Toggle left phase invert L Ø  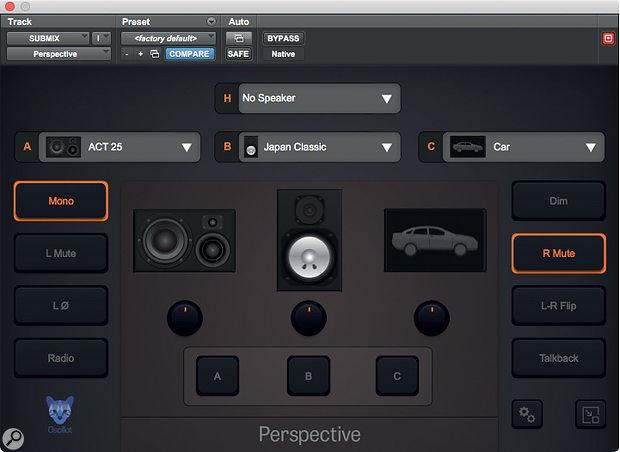pyautogui.click(x=61, y=306)
